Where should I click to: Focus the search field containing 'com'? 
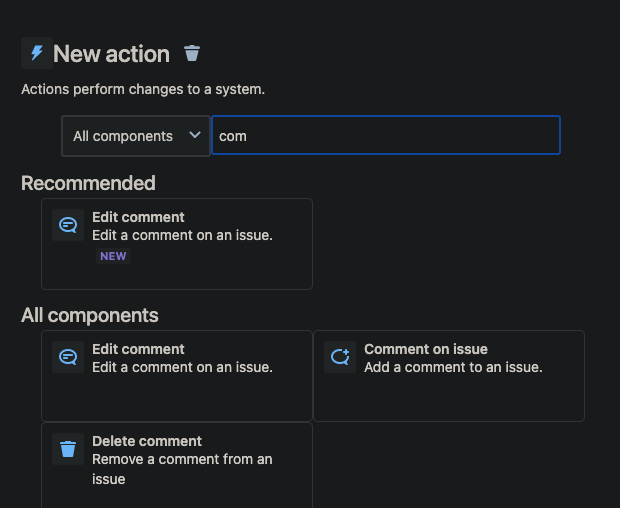(386, 135)
